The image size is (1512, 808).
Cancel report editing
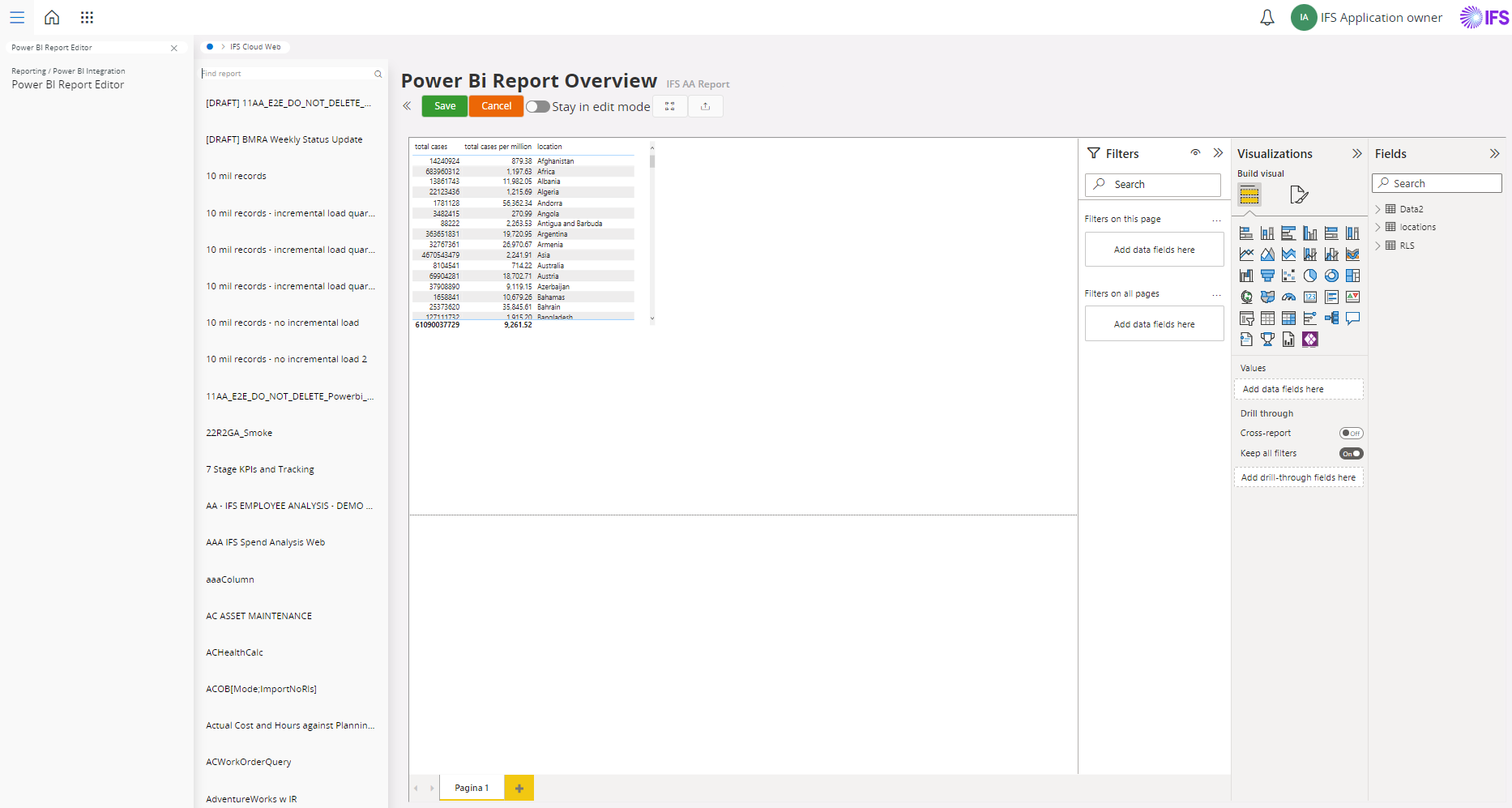click(496, 105)
